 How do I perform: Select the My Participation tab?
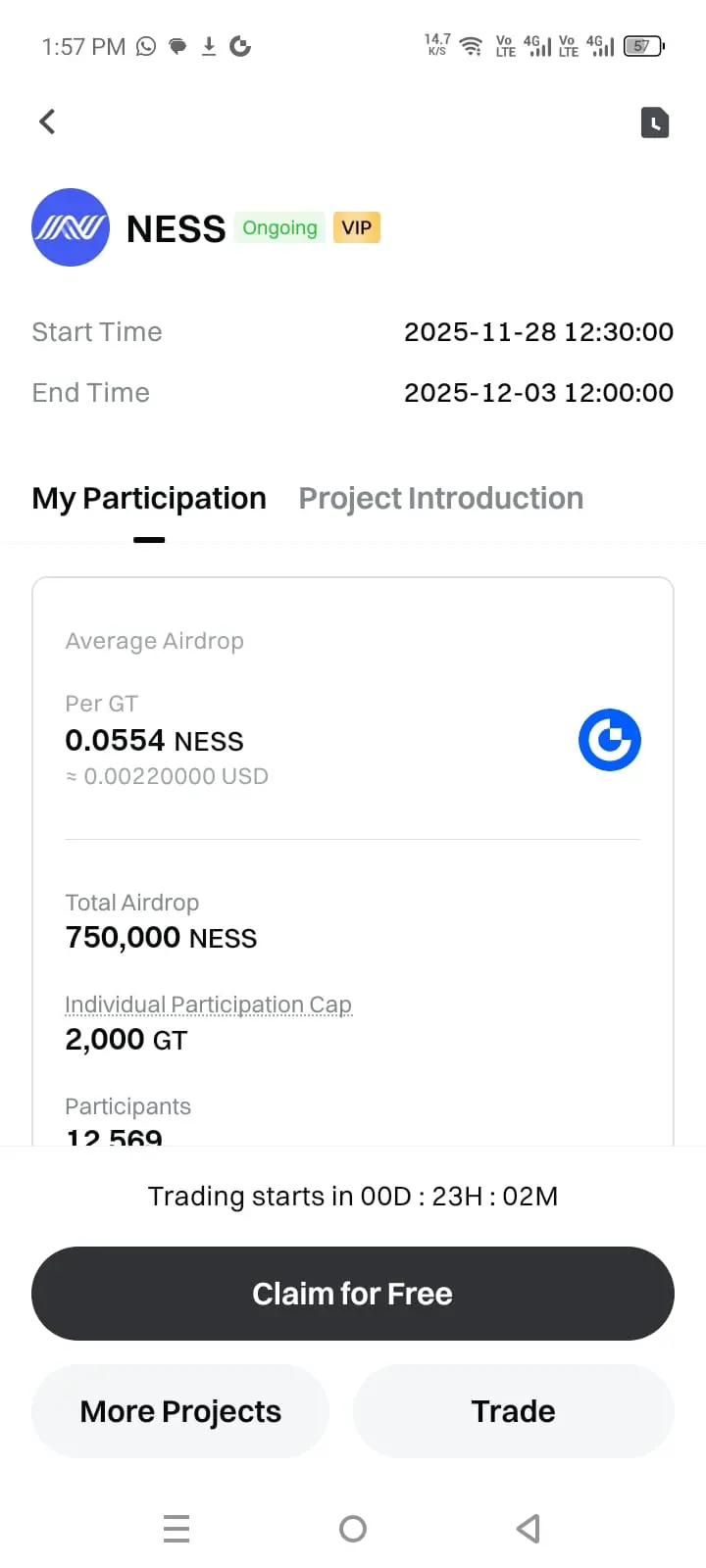pyautogui.click(x=149, y=498)
